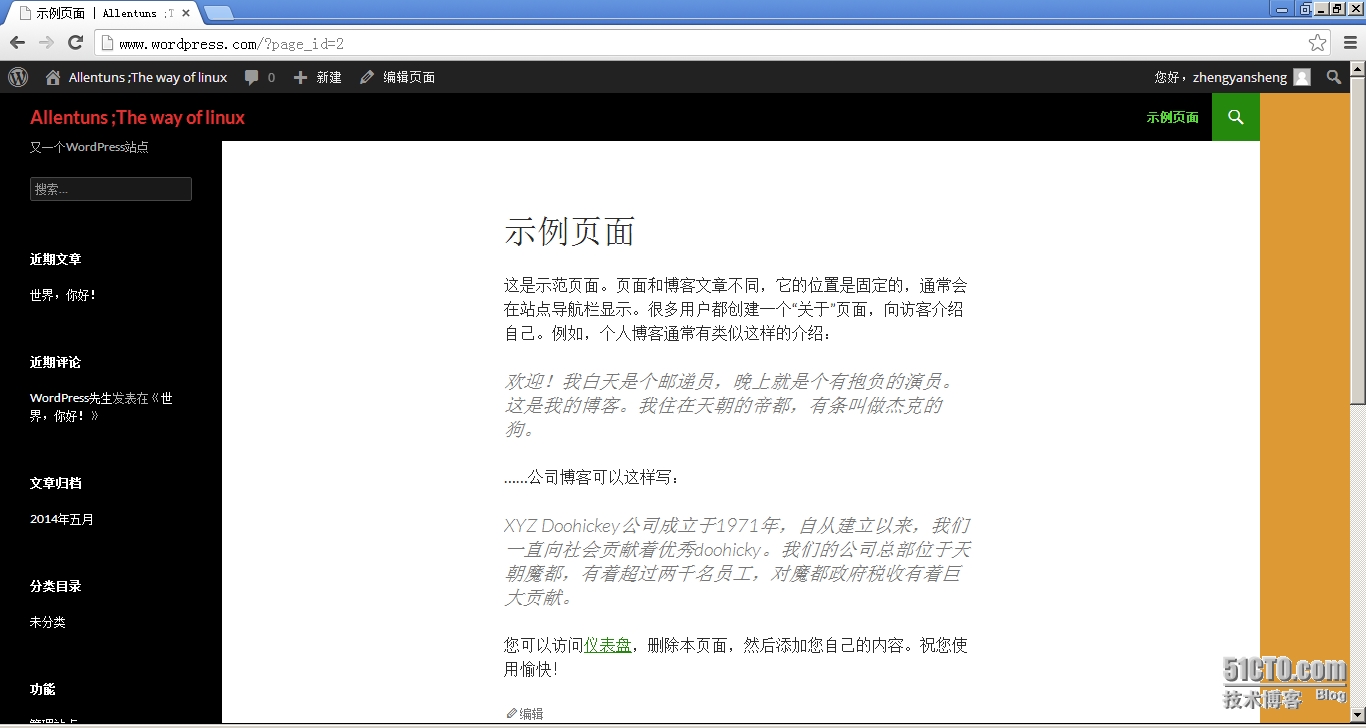Bookmark this page with the star icon
The height and width of the screenshot is (728, 1366).
(1317, 43)
